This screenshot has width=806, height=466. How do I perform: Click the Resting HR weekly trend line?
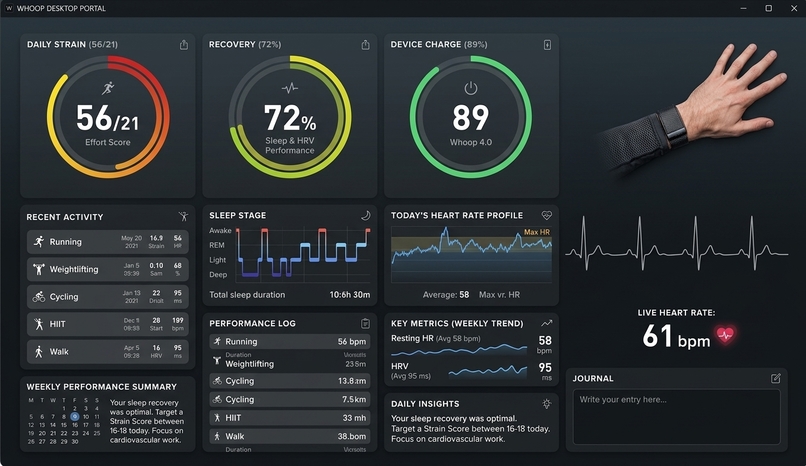[x=459, y=350]
